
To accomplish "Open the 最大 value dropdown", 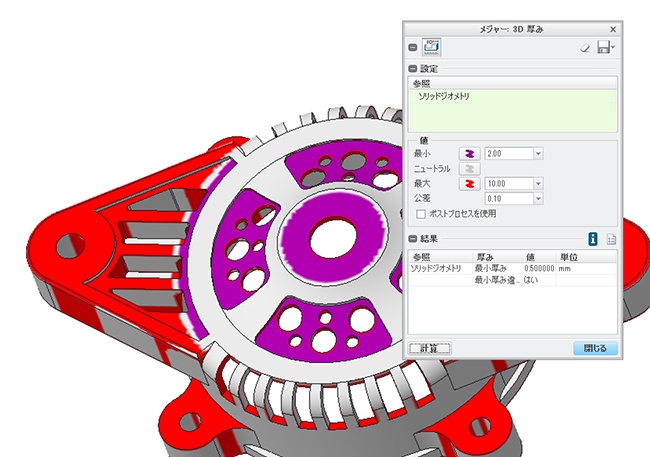I will pos(538,184).
